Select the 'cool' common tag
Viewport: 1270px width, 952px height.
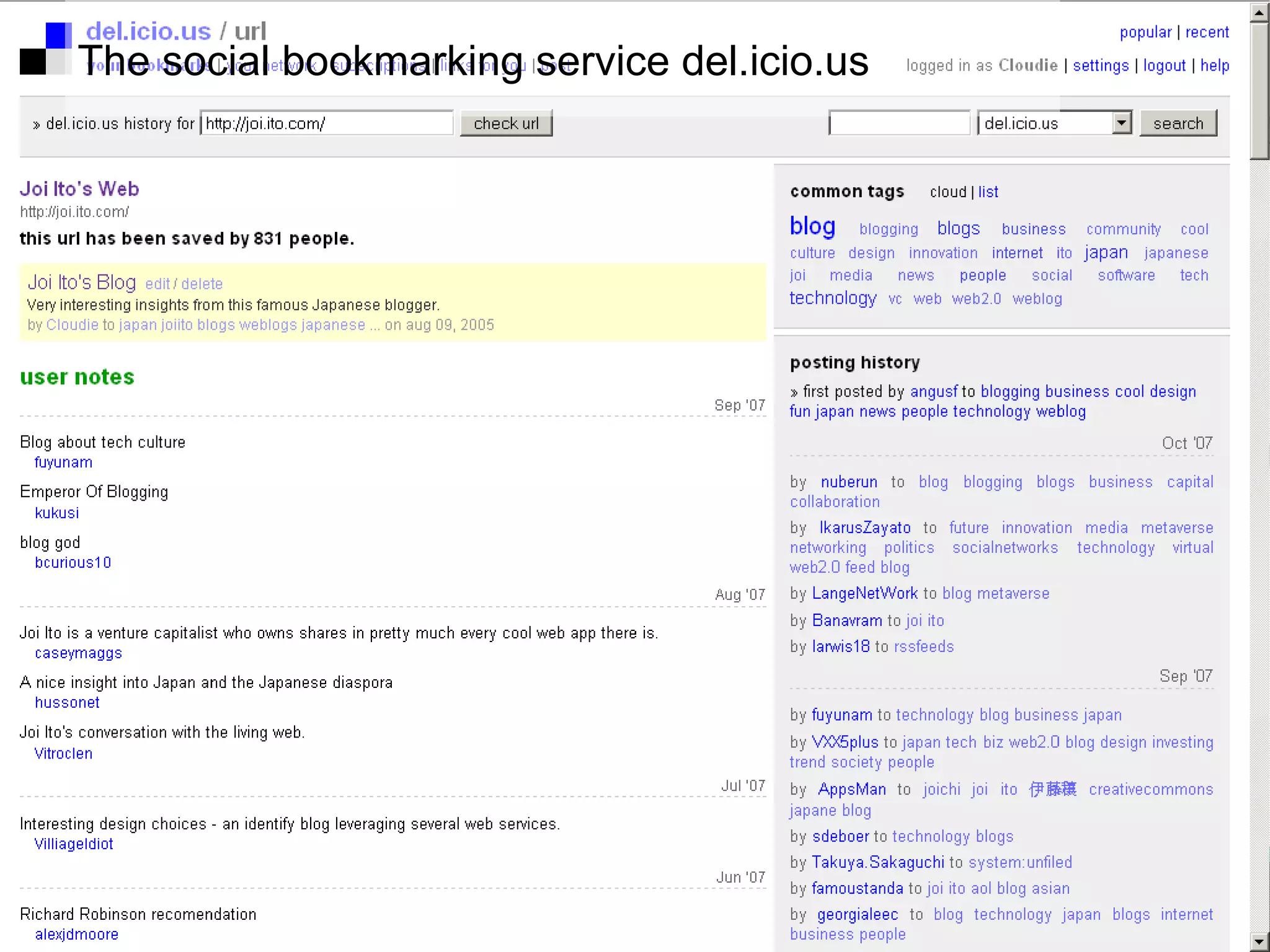point(1194,229)
